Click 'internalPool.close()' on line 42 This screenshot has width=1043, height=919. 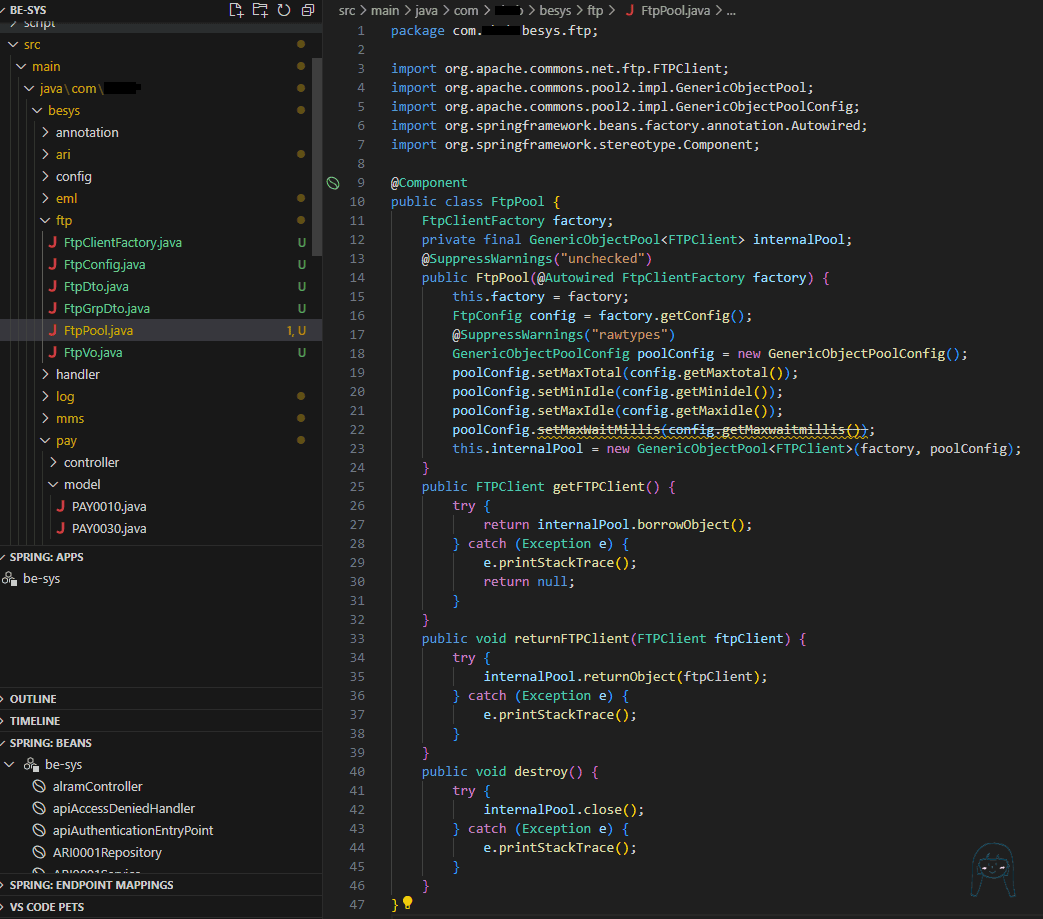pyautogui.click(x=561, y=810)
